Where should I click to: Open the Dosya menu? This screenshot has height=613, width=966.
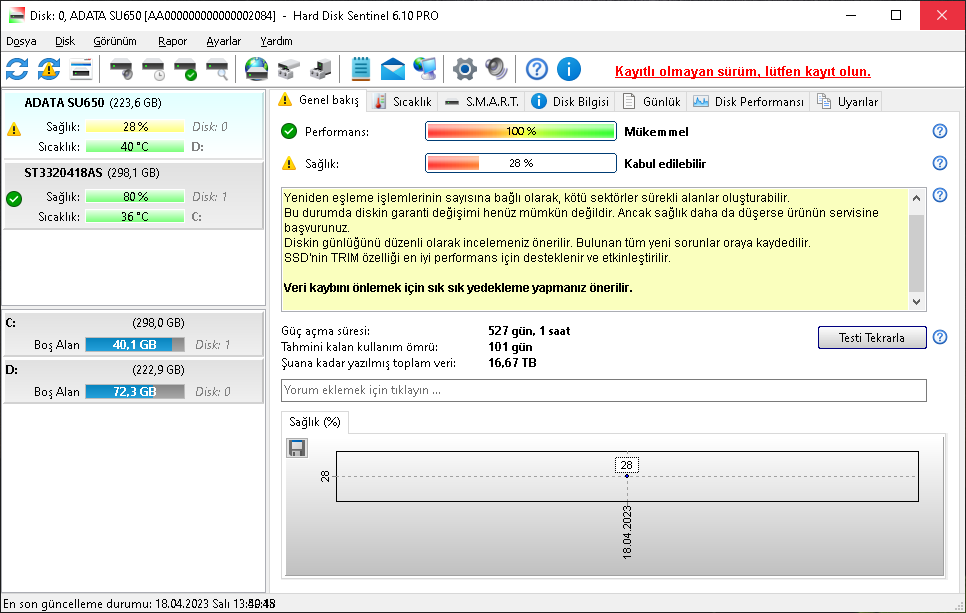tap(21, 41)
